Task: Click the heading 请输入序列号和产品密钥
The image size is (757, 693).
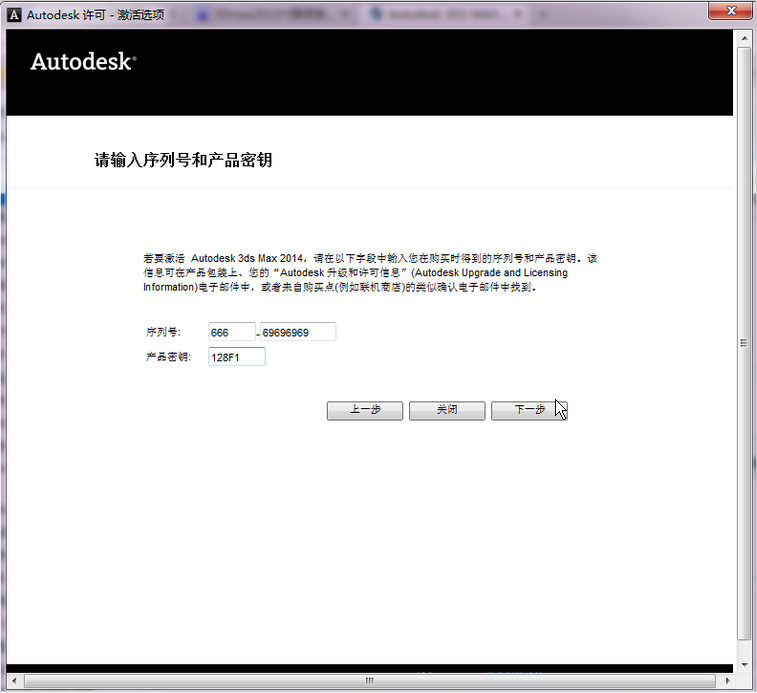Action: pos(183,160)
